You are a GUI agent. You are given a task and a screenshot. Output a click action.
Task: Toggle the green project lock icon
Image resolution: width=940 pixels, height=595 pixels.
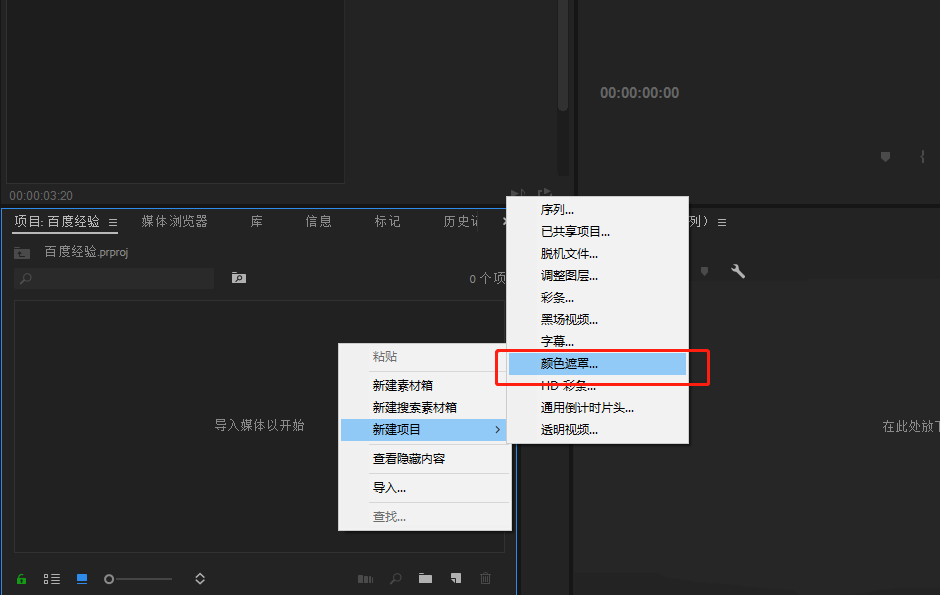pos(21,578)
